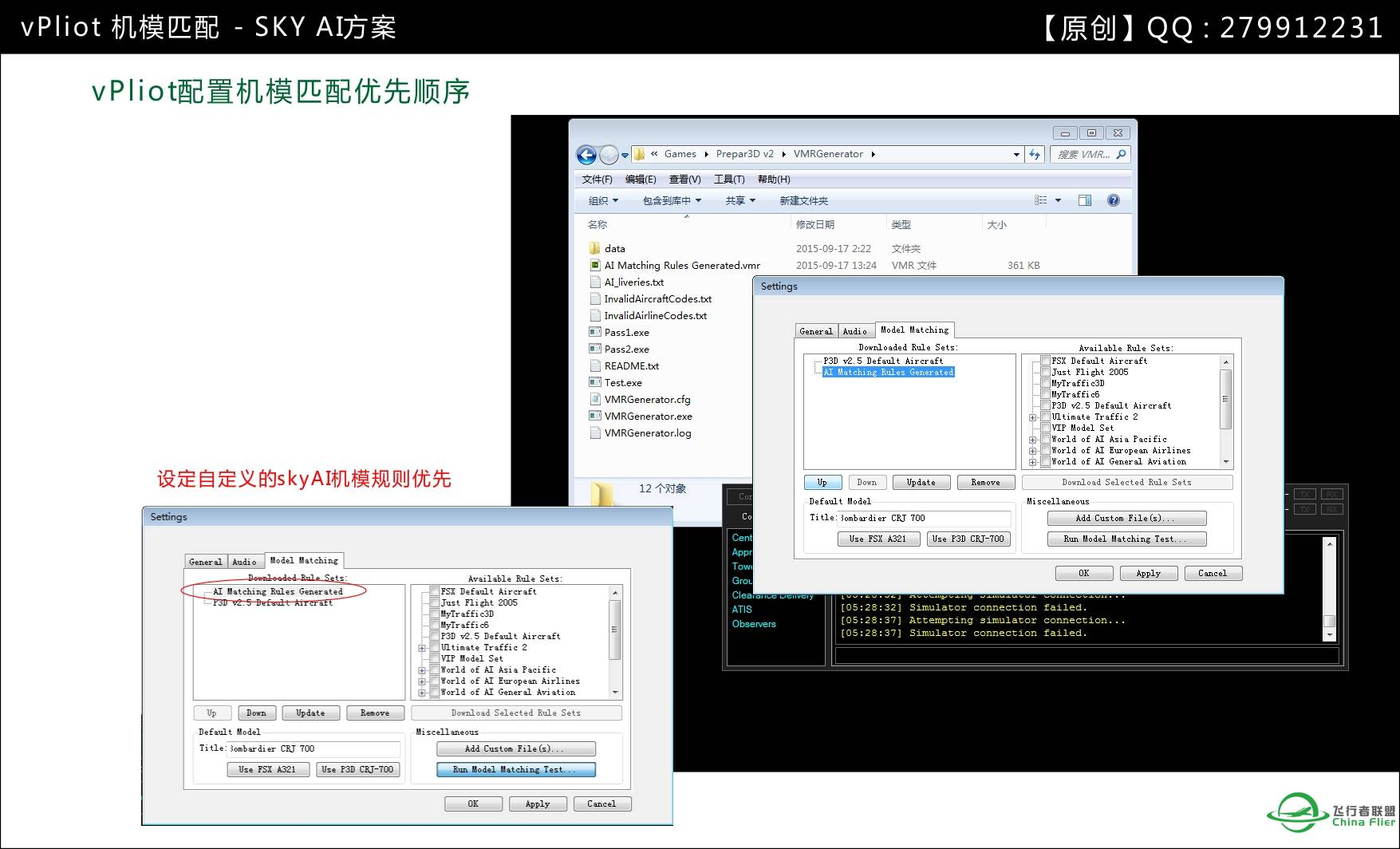Check FSX Default Aircraft in lower Settings window
1400x849 pixels.
tap(435, 591)
